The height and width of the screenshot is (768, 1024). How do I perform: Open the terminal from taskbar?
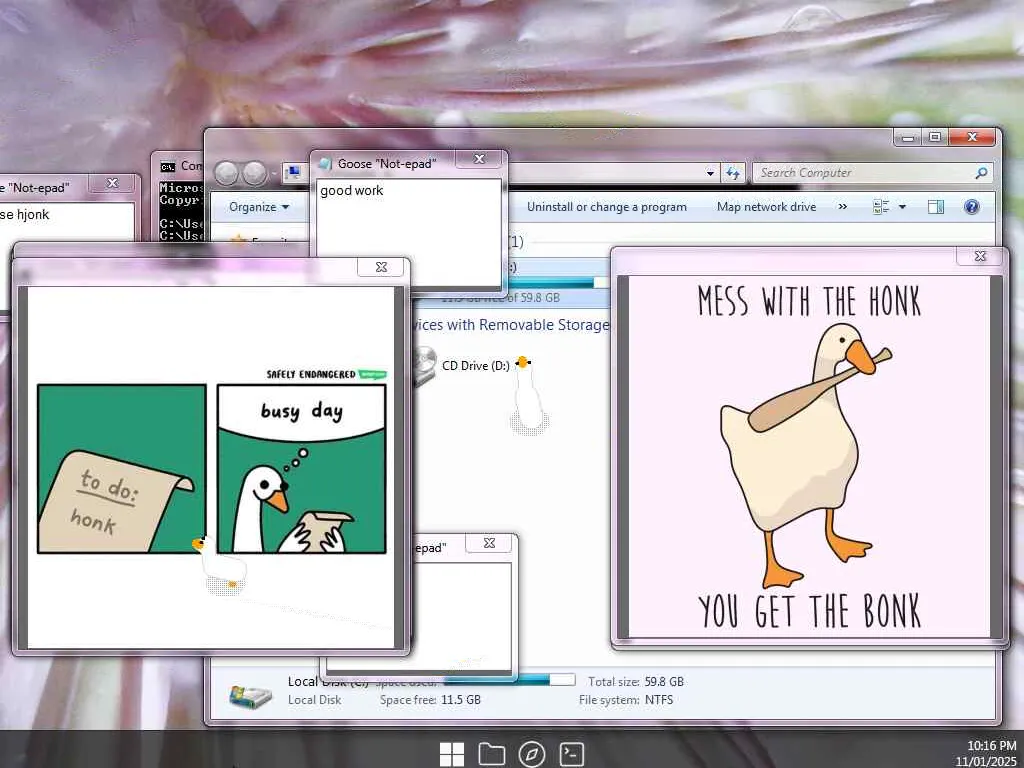point(571,754)
